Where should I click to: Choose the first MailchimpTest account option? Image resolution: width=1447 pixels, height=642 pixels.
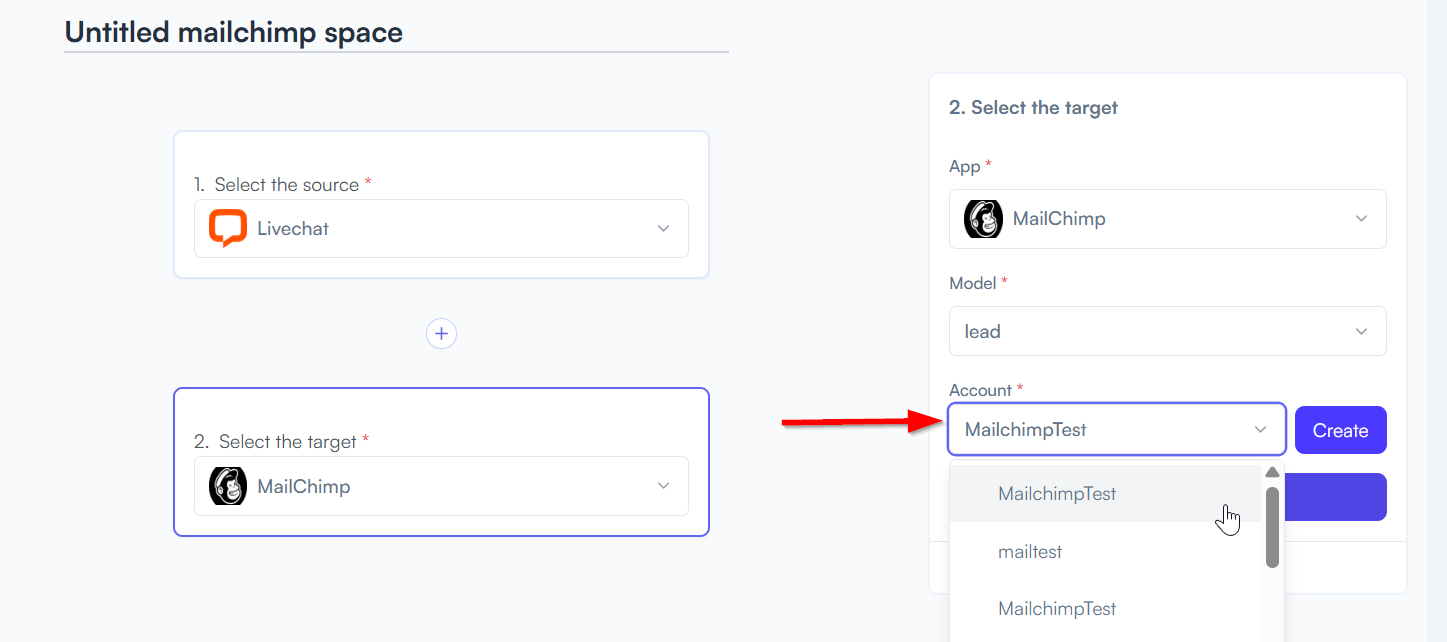(x=1105, y=494)
